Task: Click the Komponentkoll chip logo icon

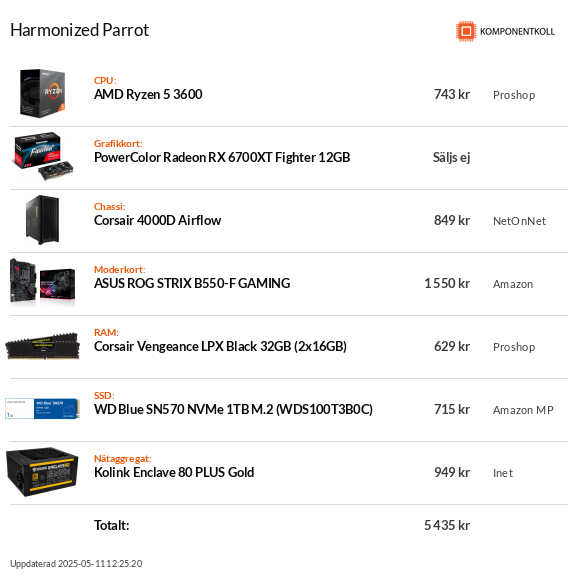Action: [466, 31]
